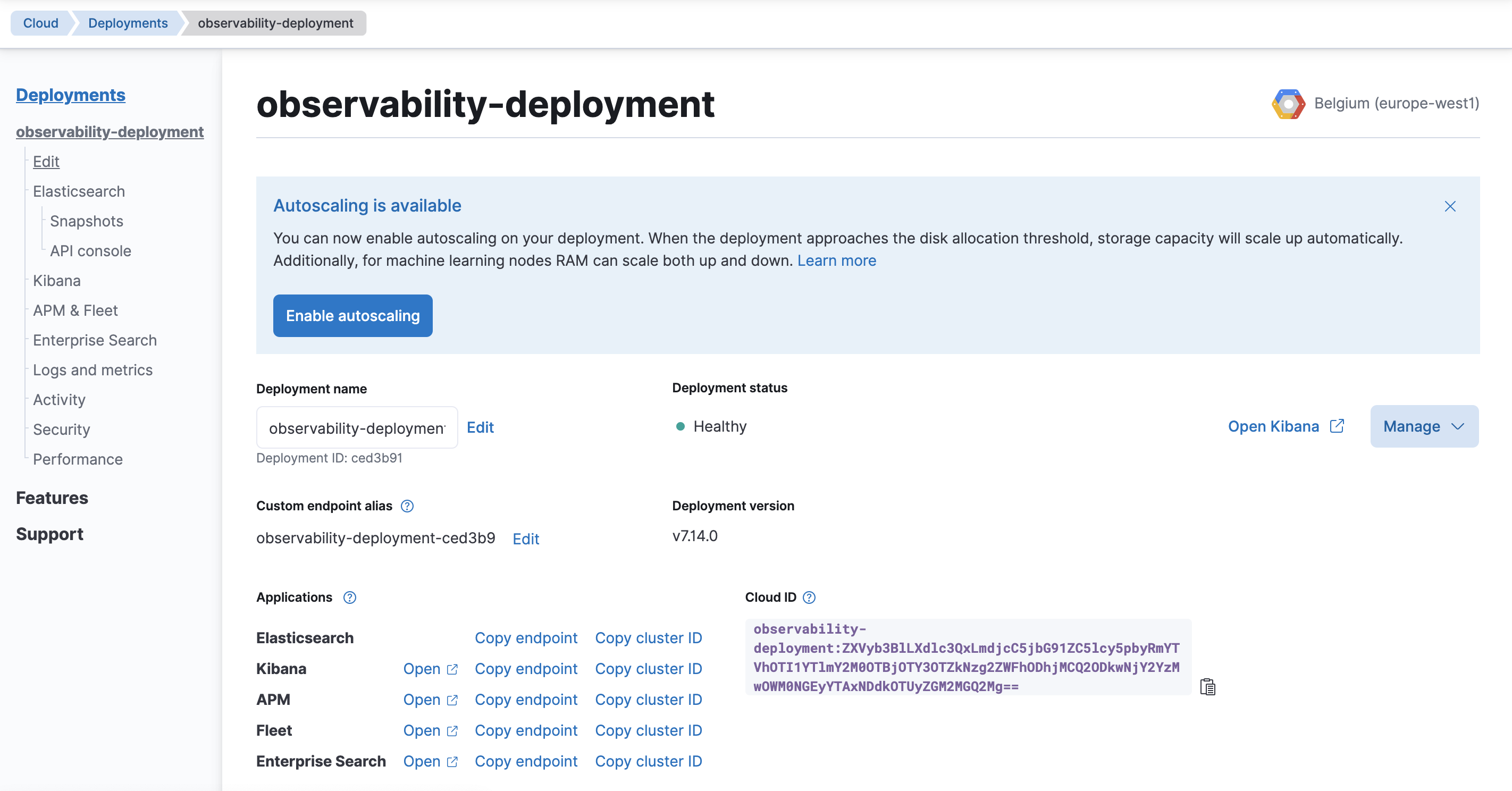This screenshot has width=1512, height=791.
Task: Follow the Learn more link
Action: [836, 260]
